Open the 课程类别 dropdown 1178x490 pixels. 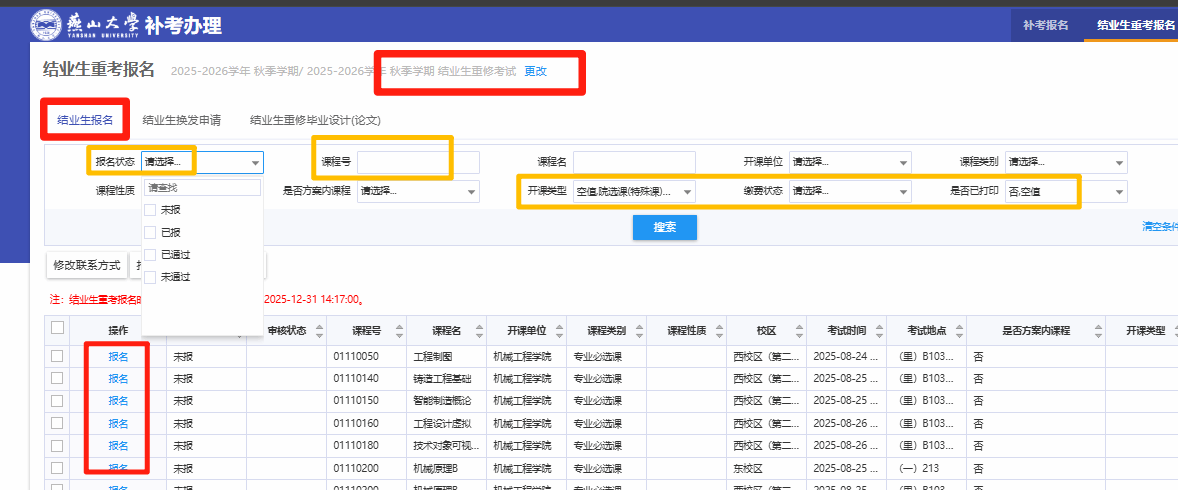[x=1066, y=162]
